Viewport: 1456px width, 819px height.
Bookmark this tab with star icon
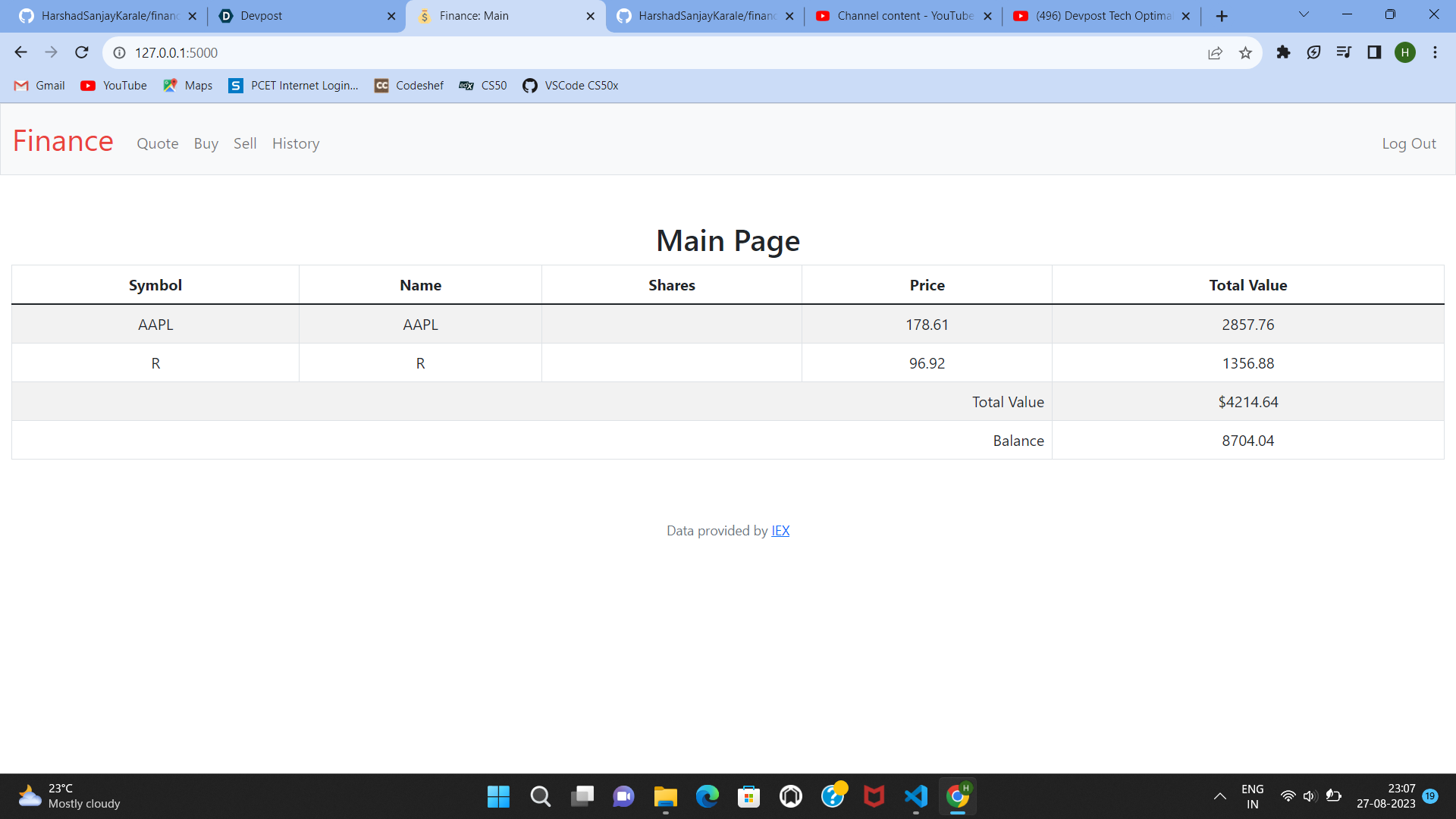[x=1245, y=52]
